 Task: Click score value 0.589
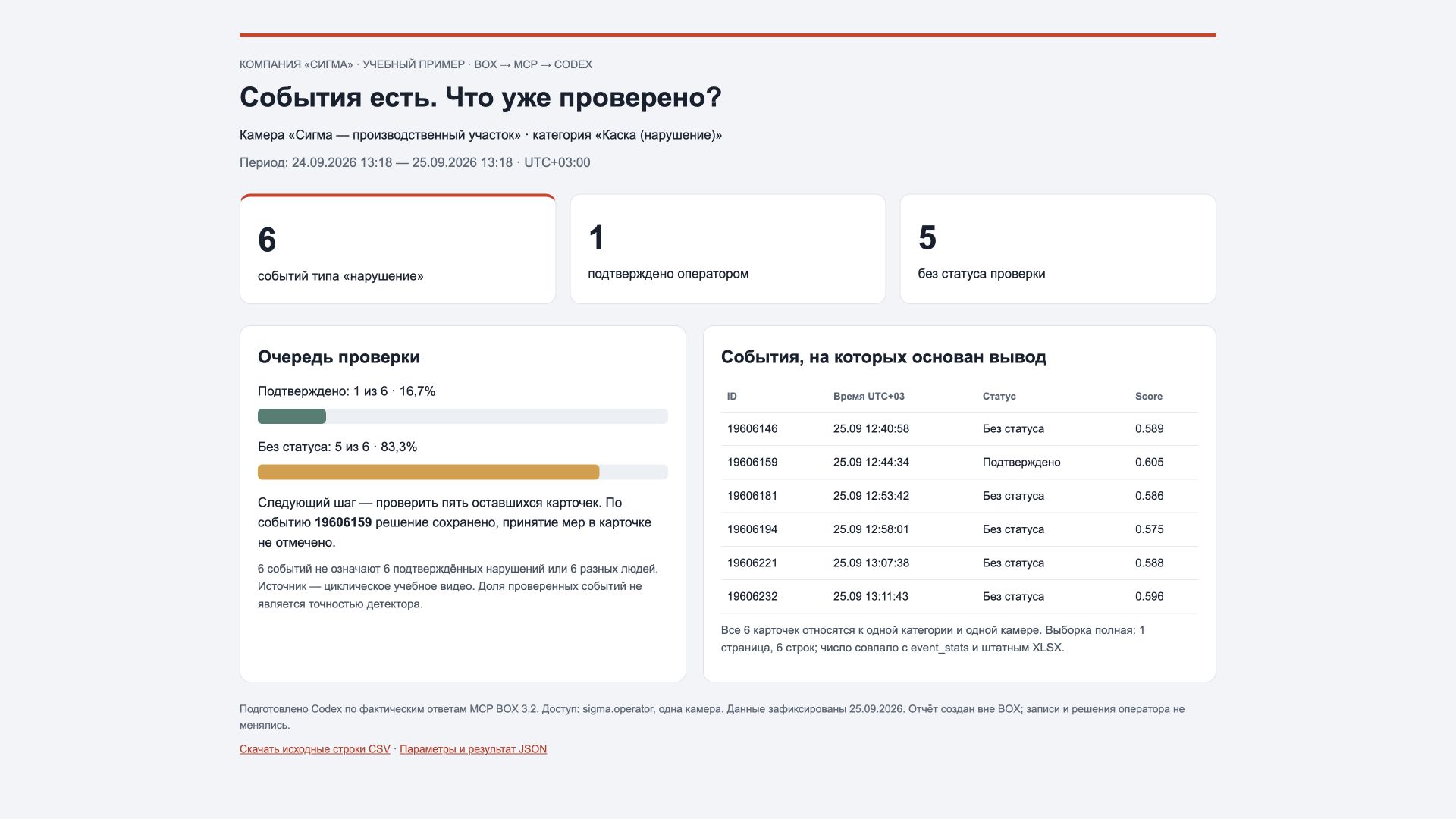point(1150,429)
